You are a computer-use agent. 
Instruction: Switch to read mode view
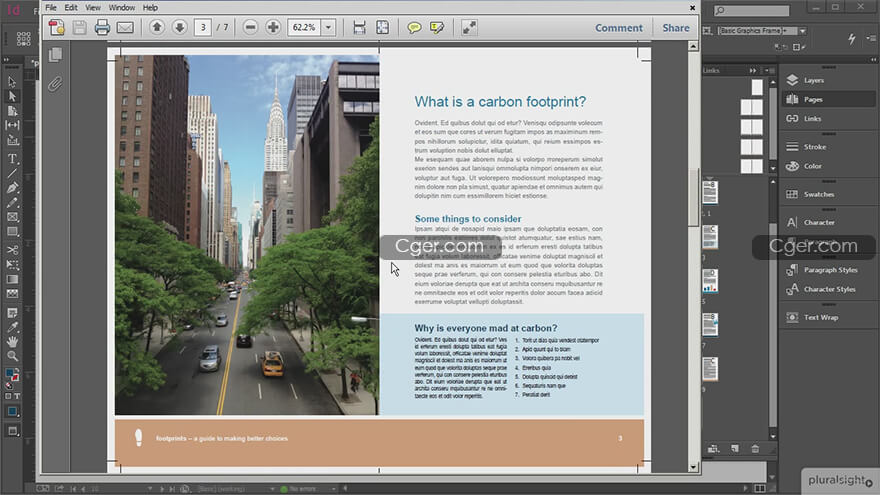(x=469, y=28)
